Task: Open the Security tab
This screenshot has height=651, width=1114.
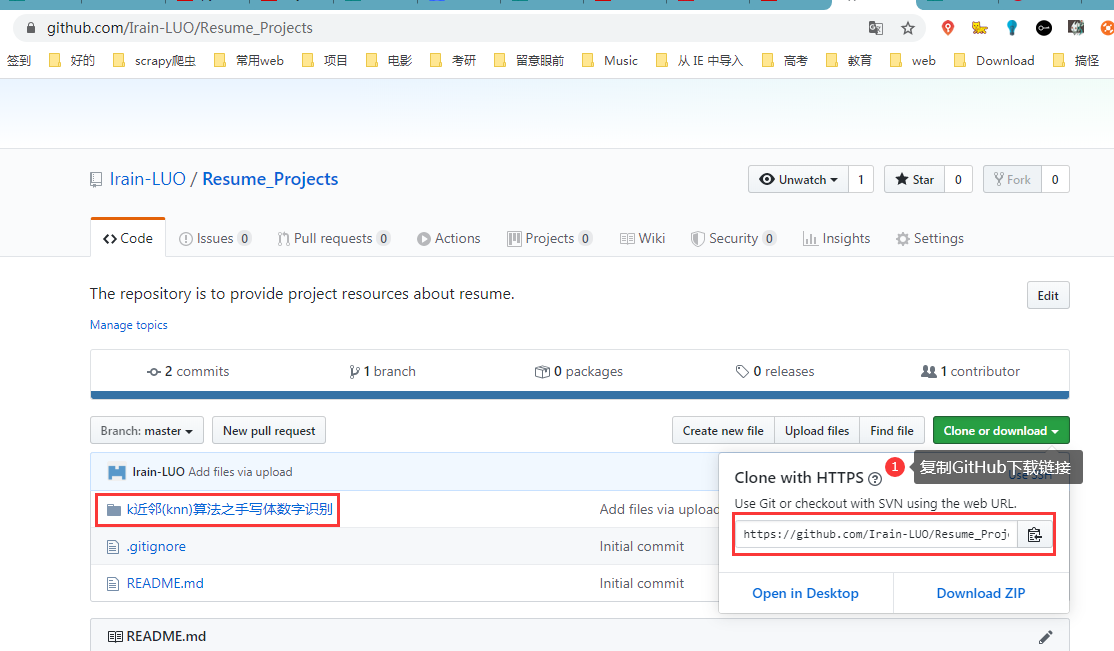Action: [732, 238]
